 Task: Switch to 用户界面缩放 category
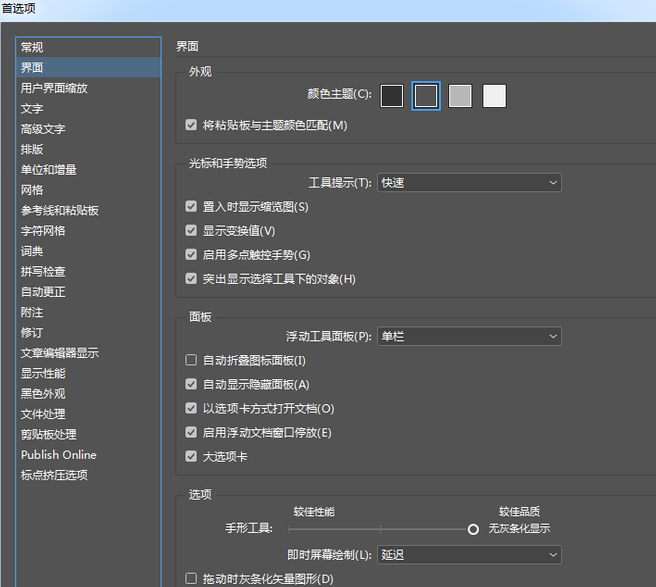tap(54, 88)
